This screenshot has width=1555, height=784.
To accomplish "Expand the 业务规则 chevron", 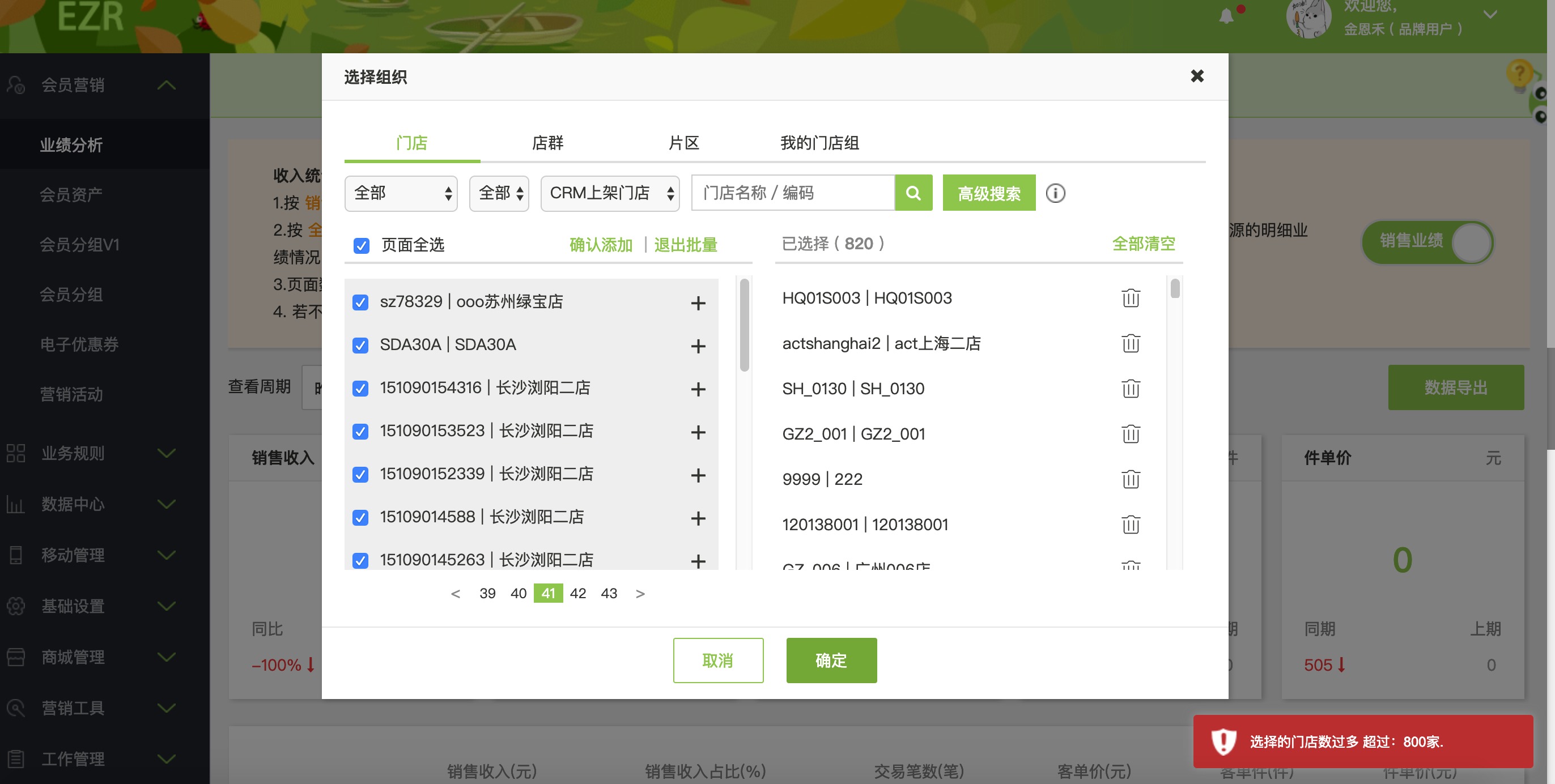I will tap(167, 453).
